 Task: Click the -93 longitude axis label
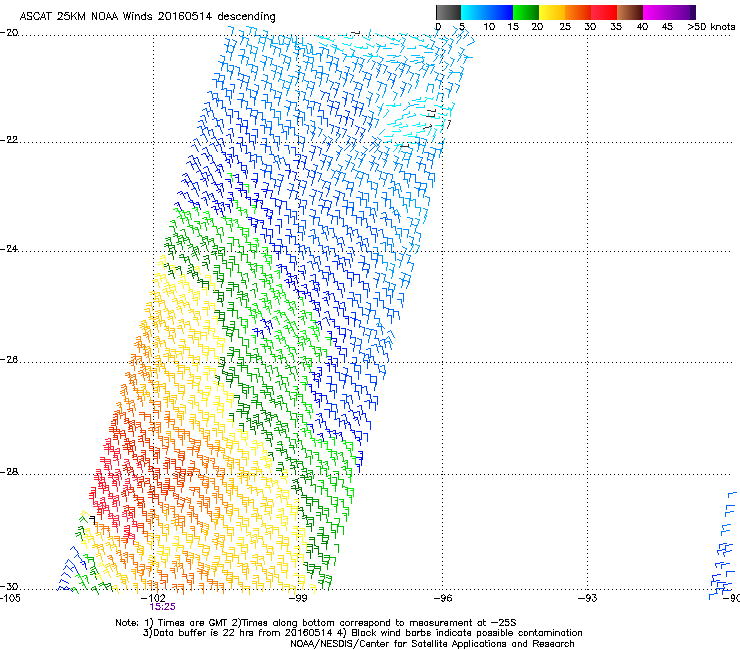tap(587, 598)
